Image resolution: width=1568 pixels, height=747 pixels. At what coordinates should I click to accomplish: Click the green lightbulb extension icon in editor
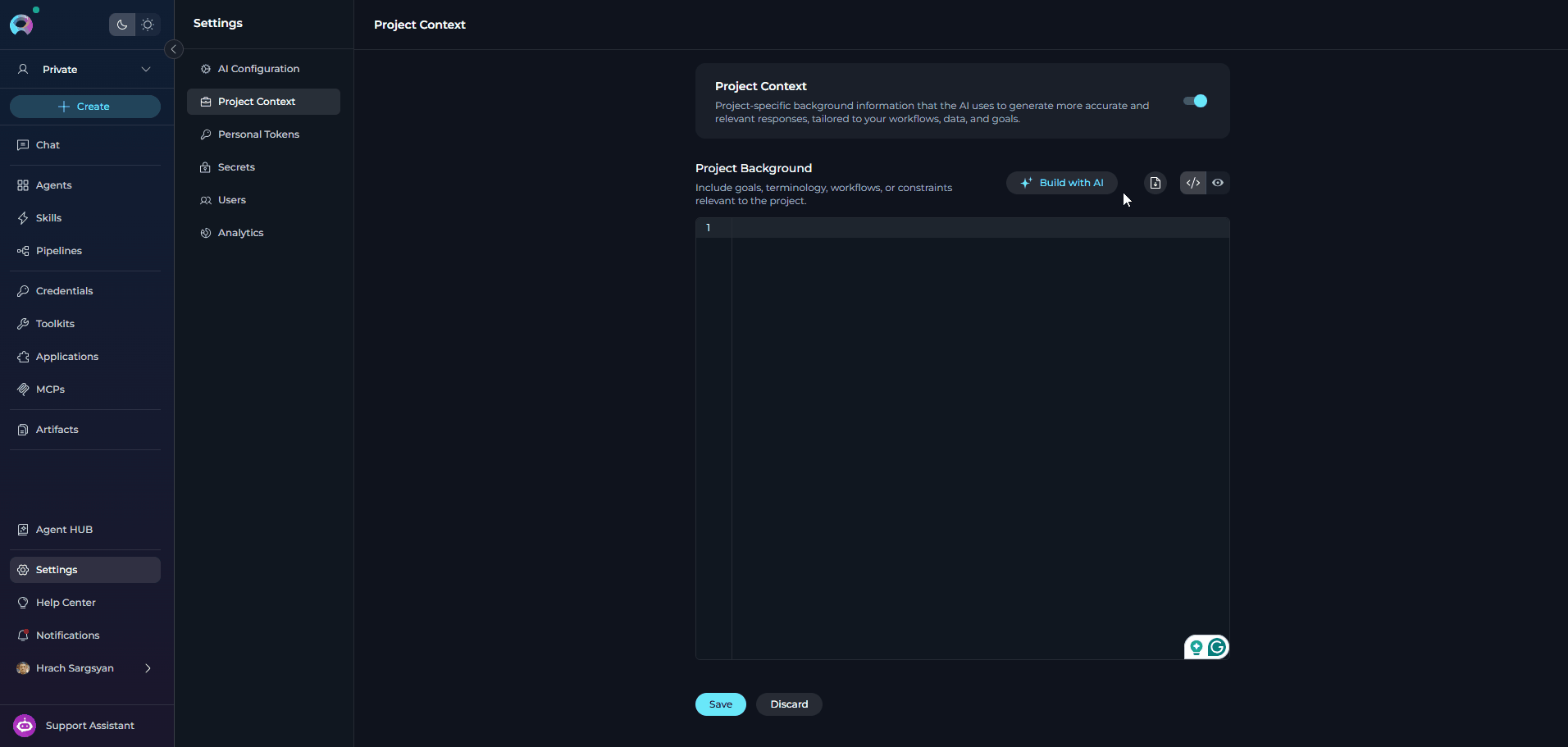pyautogui.click(x=1197, y=648)
